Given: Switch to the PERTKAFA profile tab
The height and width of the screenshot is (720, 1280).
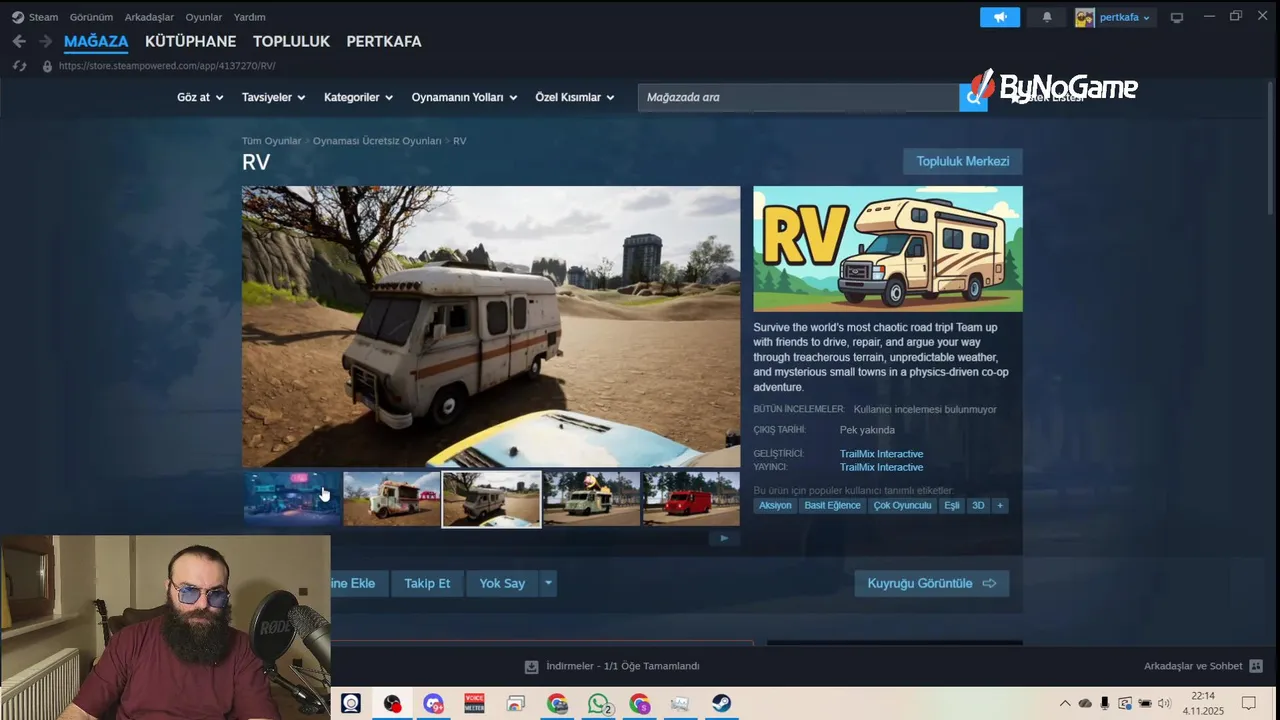Looking at the screenshot, I should [384, 41].
